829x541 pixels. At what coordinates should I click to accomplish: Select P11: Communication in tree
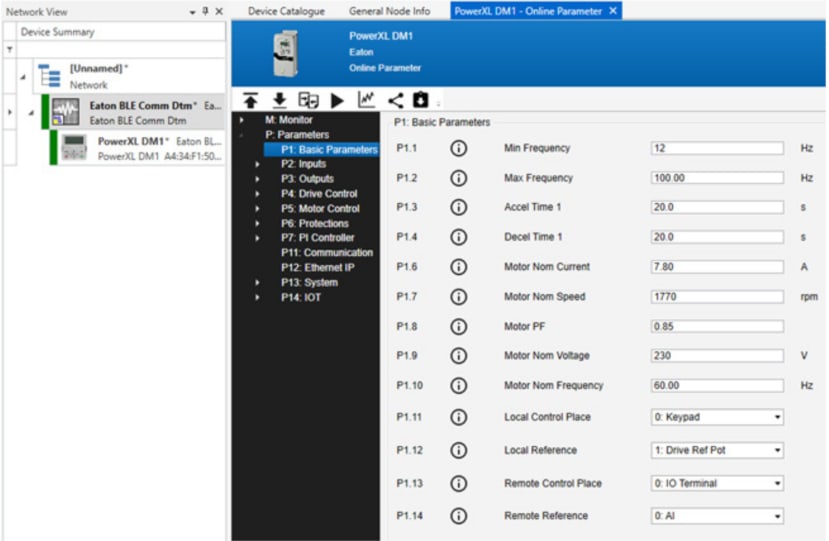click(x=327, y=253)
